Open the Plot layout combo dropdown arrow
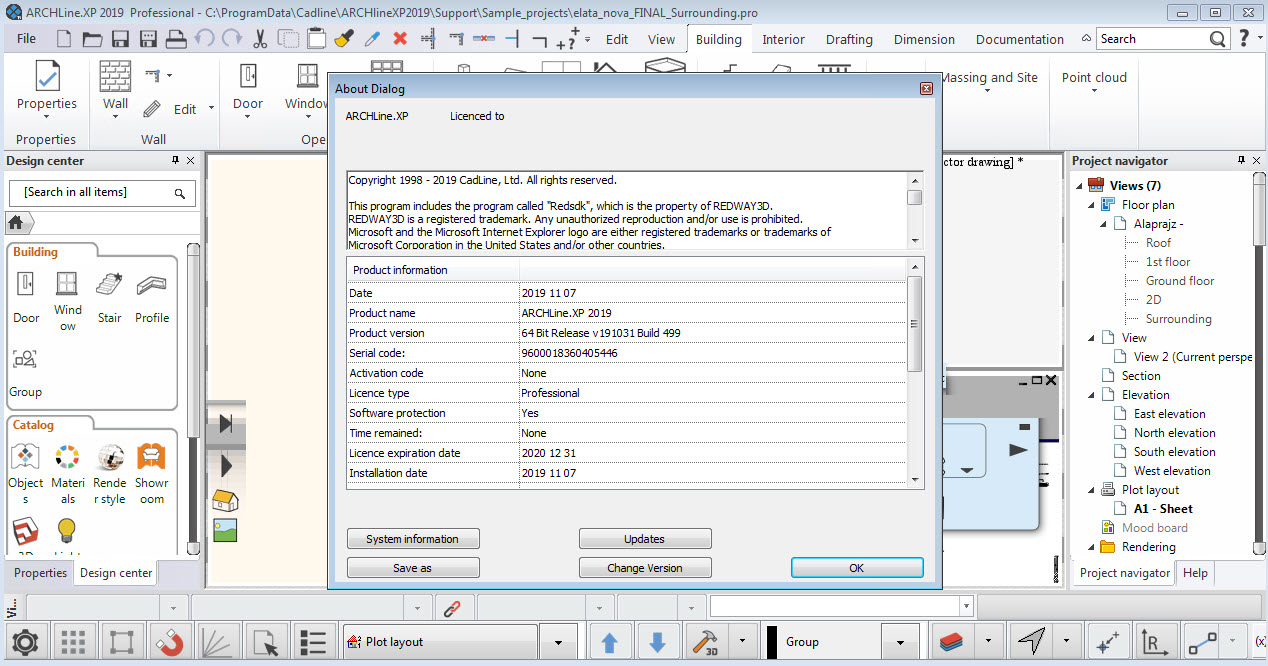This screenshot has width=1268, height=666. tap(560, 642)
